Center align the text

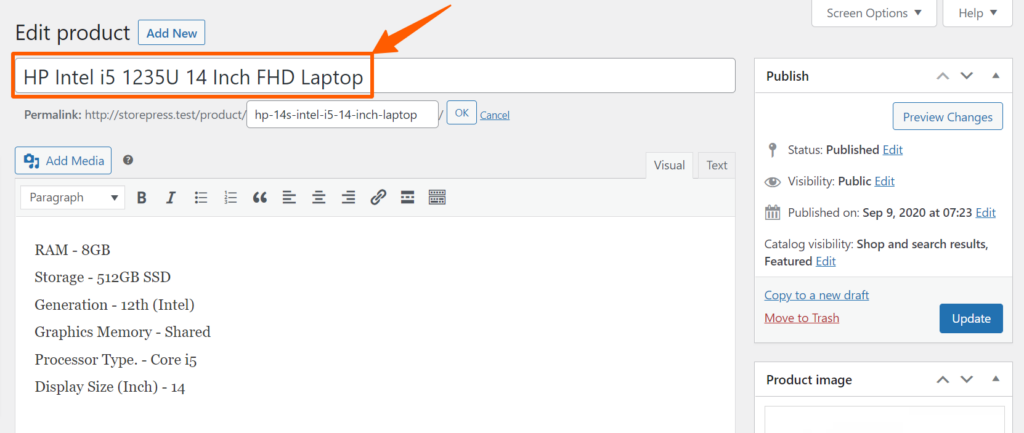[319, 198]
